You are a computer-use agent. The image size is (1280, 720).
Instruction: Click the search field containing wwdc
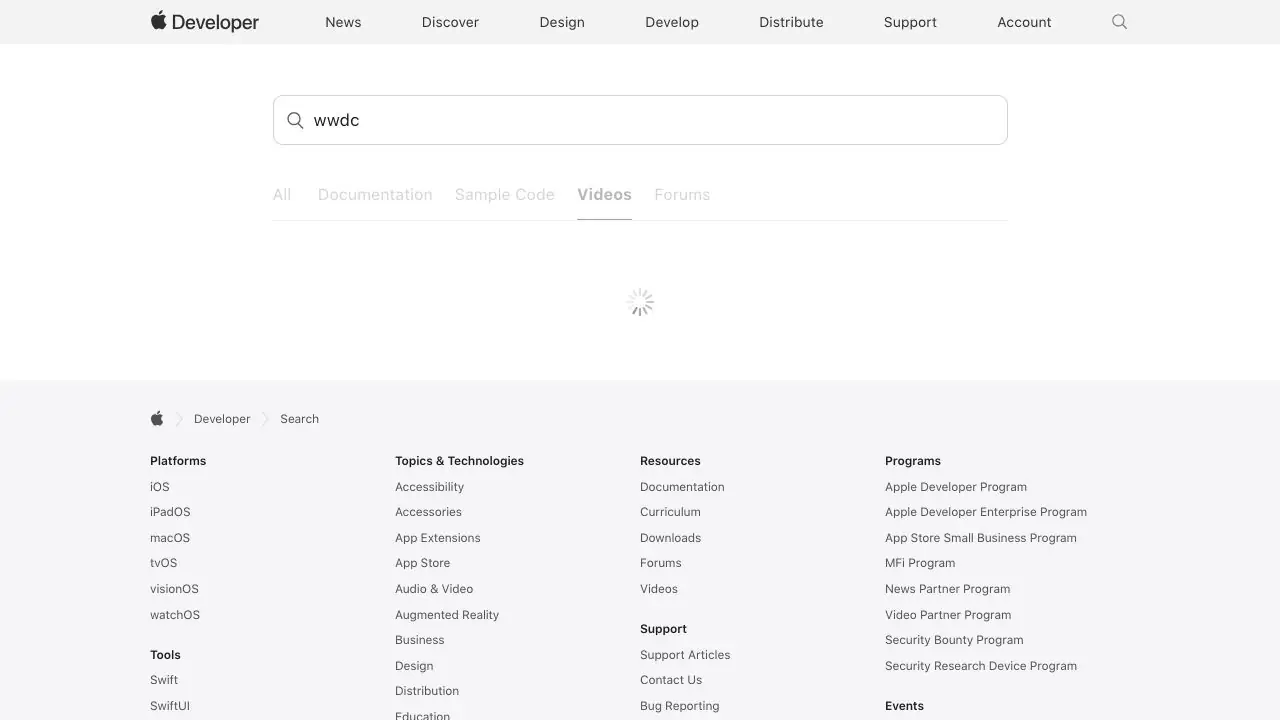tap(640, 120)
